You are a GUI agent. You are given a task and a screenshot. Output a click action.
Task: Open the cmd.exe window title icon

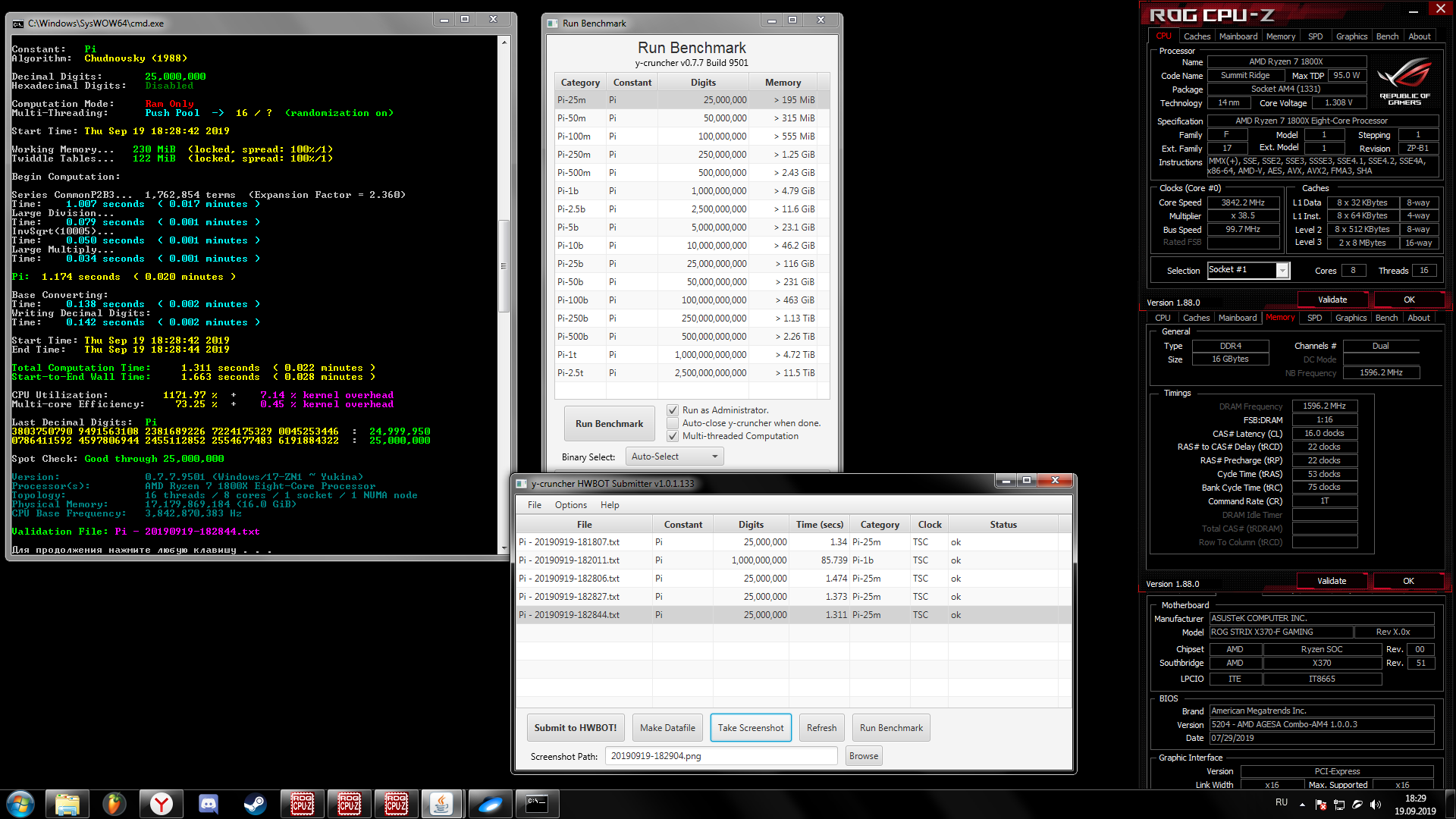17,24
